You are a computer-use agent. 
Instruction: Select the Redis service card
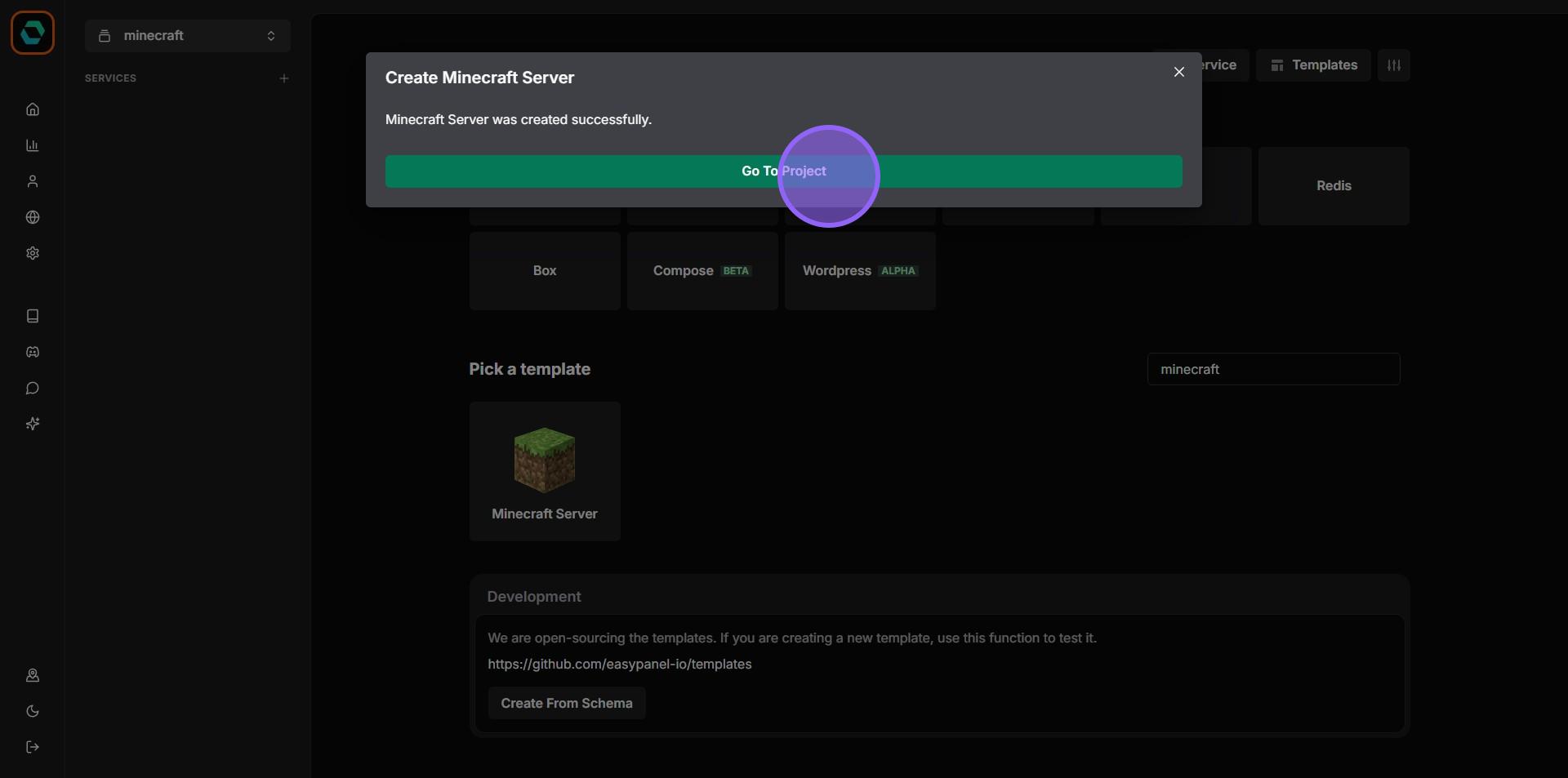tap(1334, 186)
